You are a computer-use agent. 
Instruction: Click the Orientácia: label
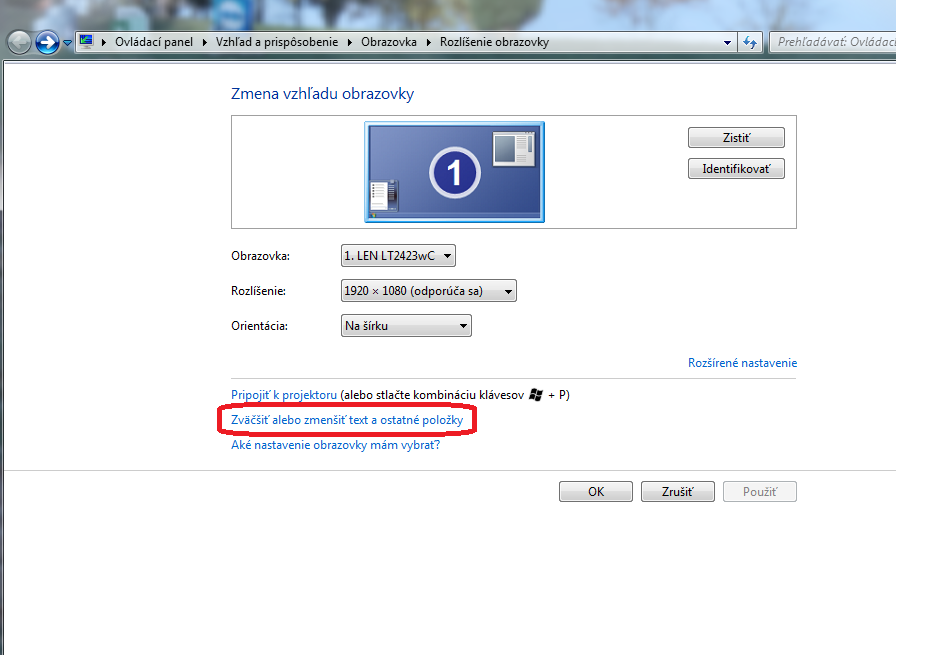259,326
